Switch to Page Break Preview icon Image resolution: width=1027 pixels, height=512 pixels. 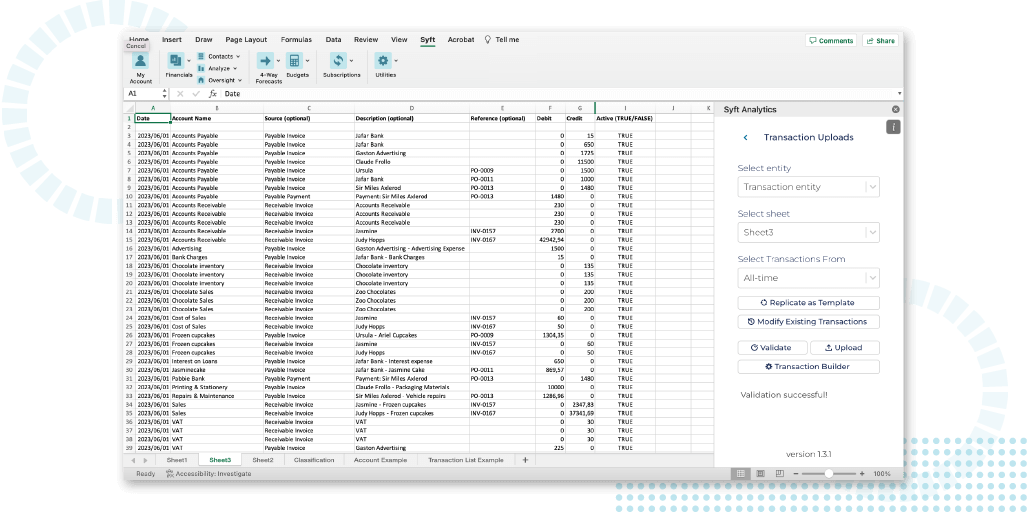tap(779, 473)
